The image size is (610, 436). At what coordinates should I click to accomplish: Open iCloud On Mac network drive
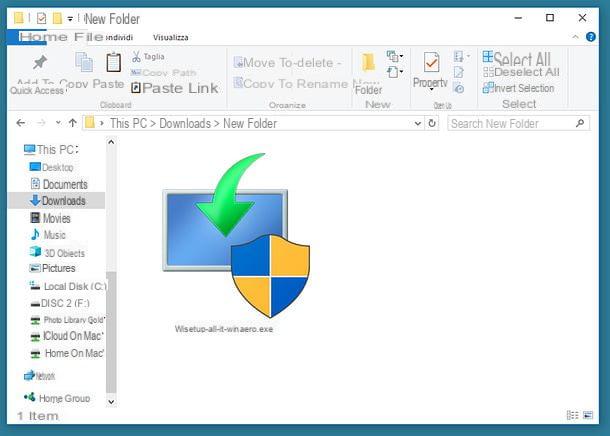tap(67, 336)
